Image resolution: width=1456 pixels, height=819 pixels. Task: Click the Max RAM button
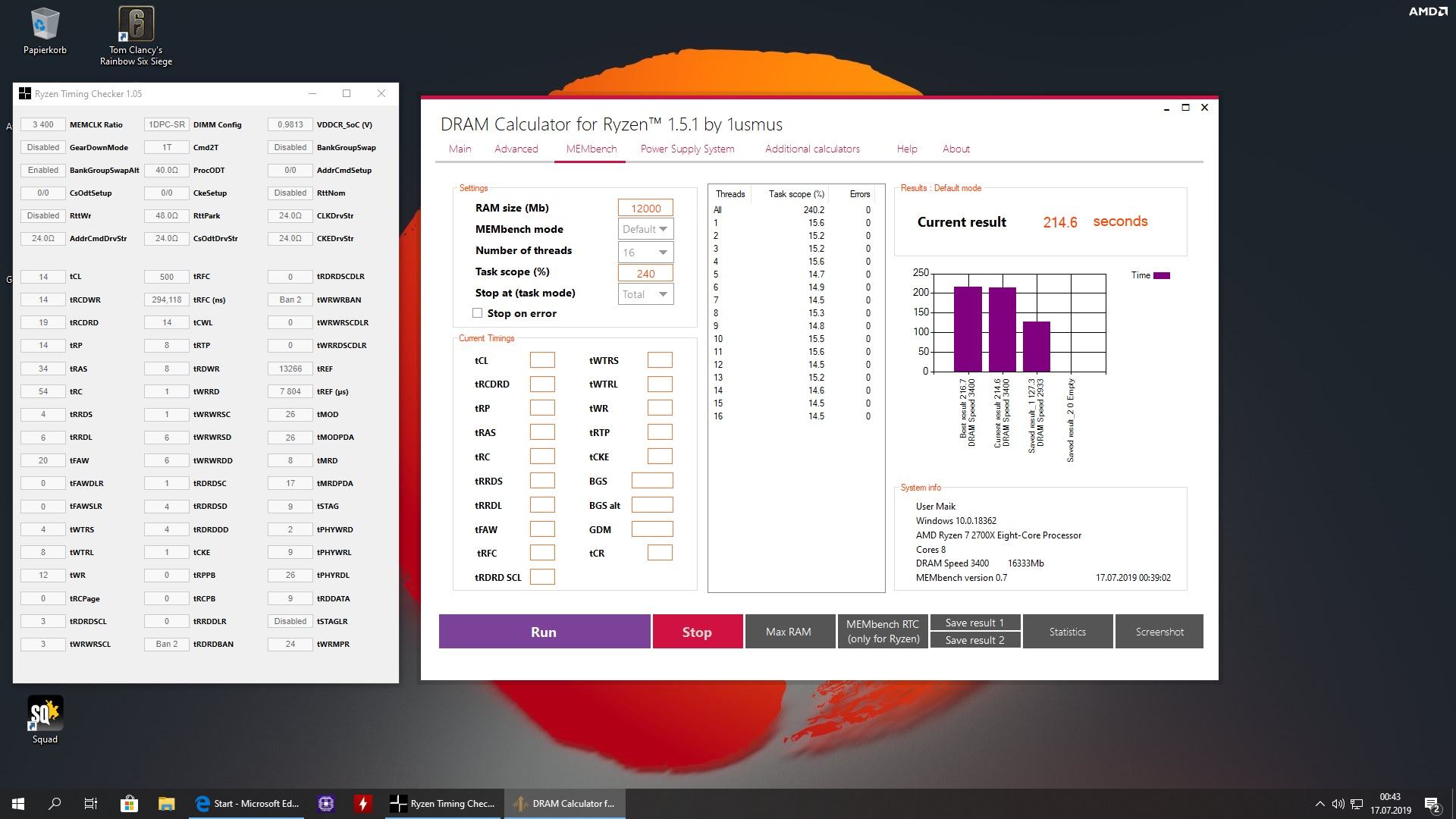pyautogui.click(x=789, y=632)
